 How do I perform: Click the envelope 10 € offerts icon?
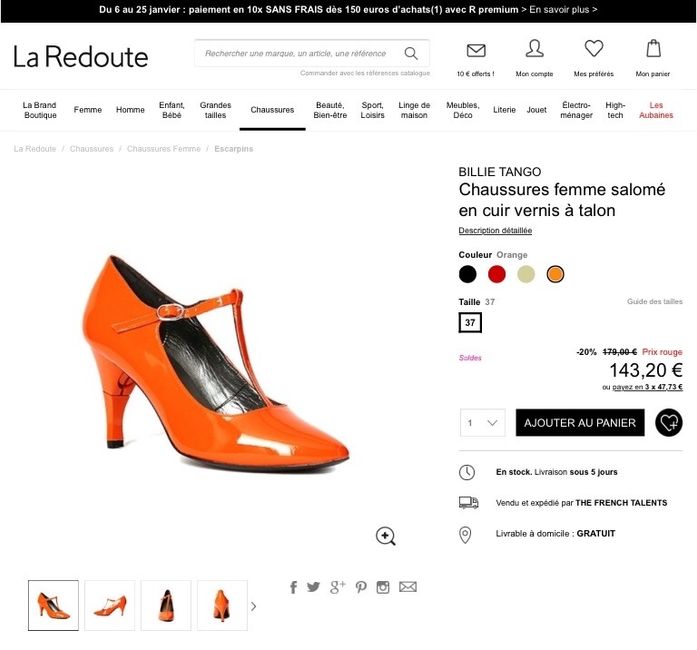[476, 50]
